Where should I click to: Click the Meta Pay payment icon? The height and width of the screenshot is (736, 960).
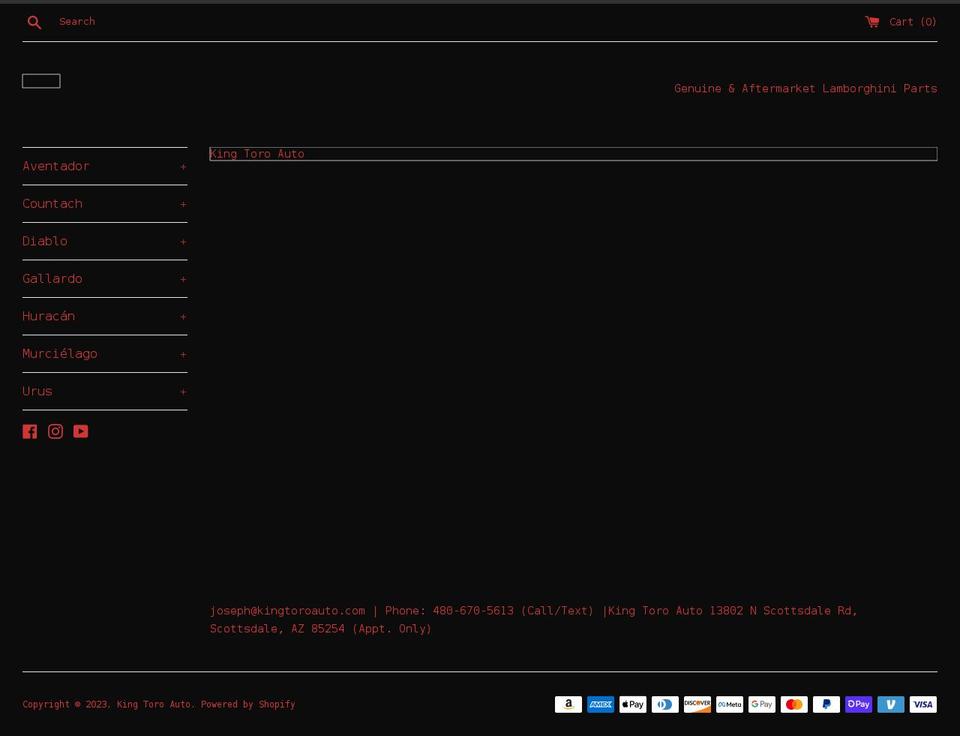click(x=729, y=704)
